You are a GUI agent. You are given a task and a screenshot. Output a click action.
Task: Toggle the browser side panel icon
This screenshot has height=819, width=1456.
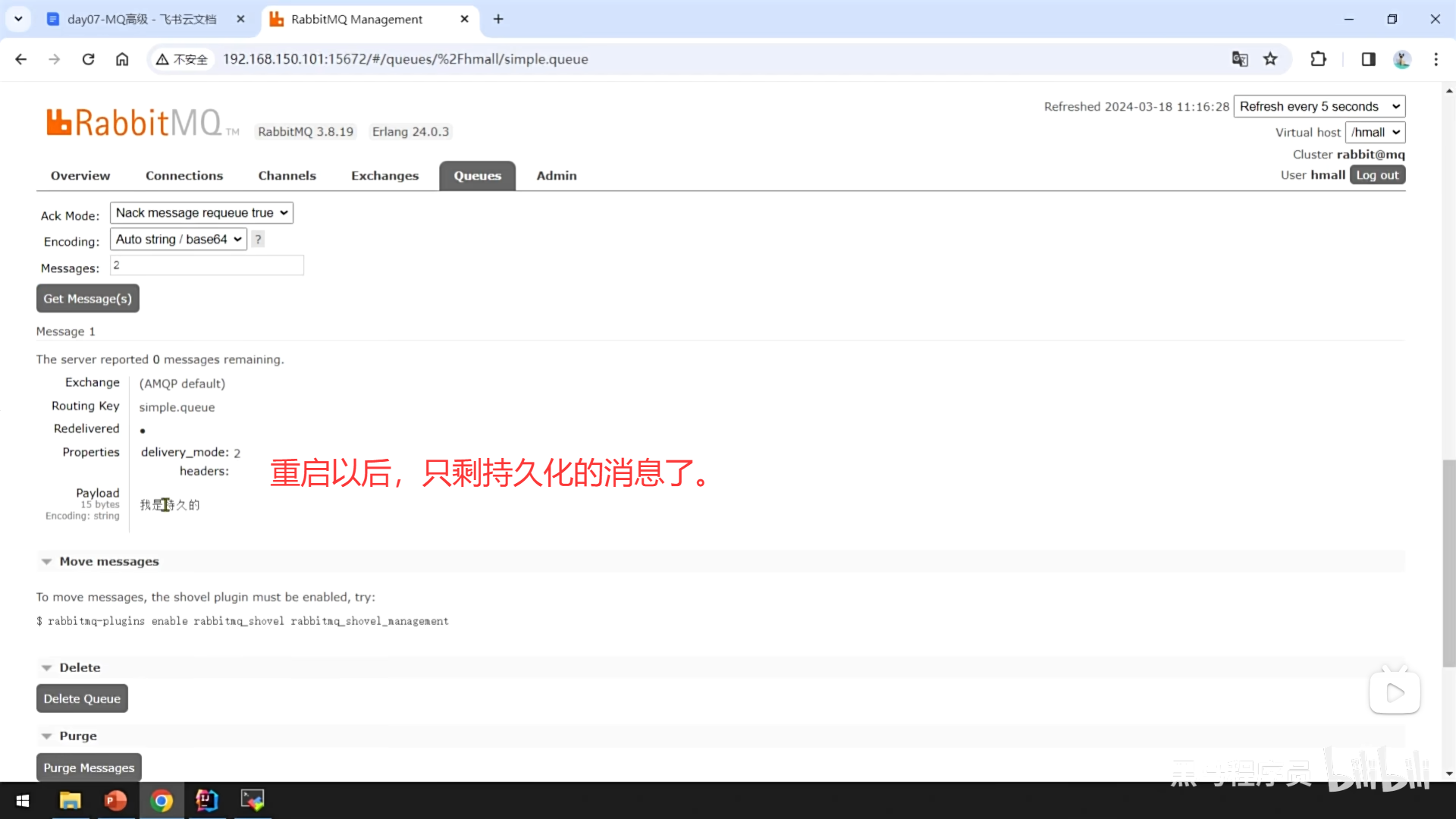(x=1368, y=59)
